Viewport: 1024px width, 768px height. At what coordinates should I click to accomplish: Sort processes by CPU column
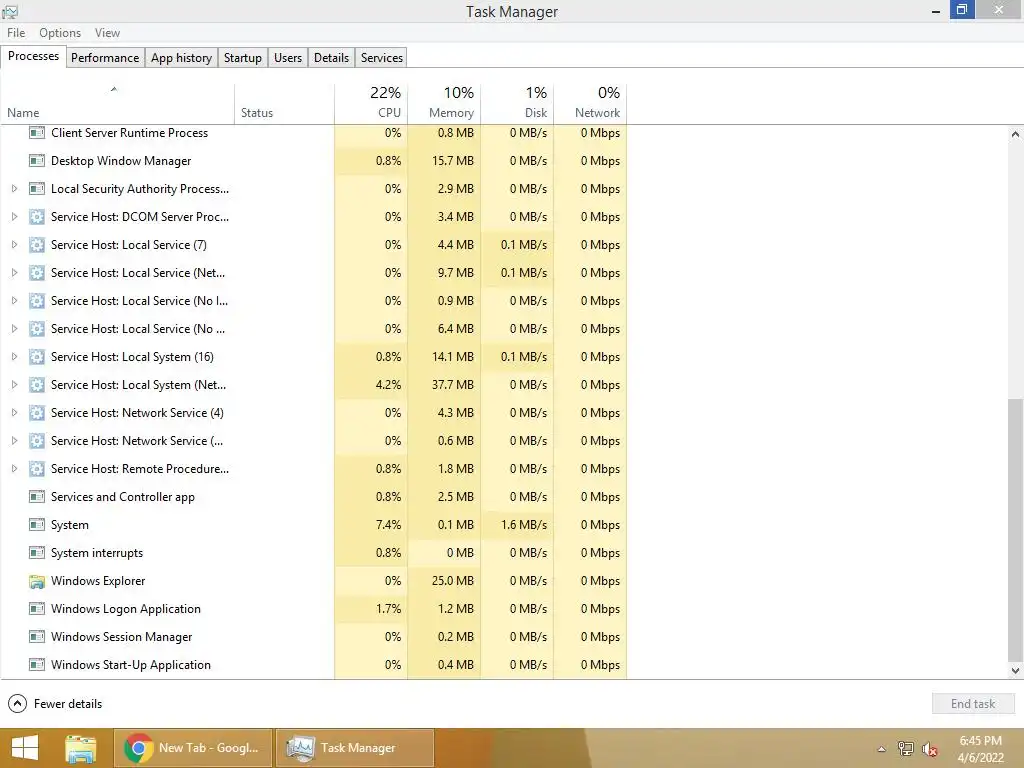coord(371,104)
